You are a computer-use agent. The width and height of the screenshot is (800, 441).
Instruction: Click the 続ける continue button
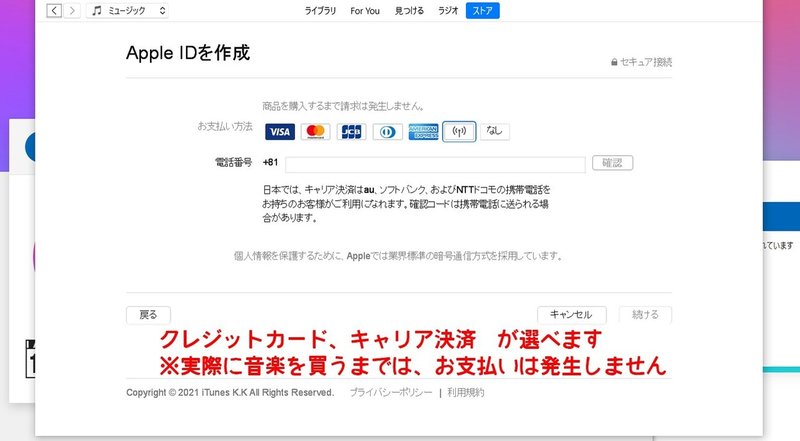point(645,314)
